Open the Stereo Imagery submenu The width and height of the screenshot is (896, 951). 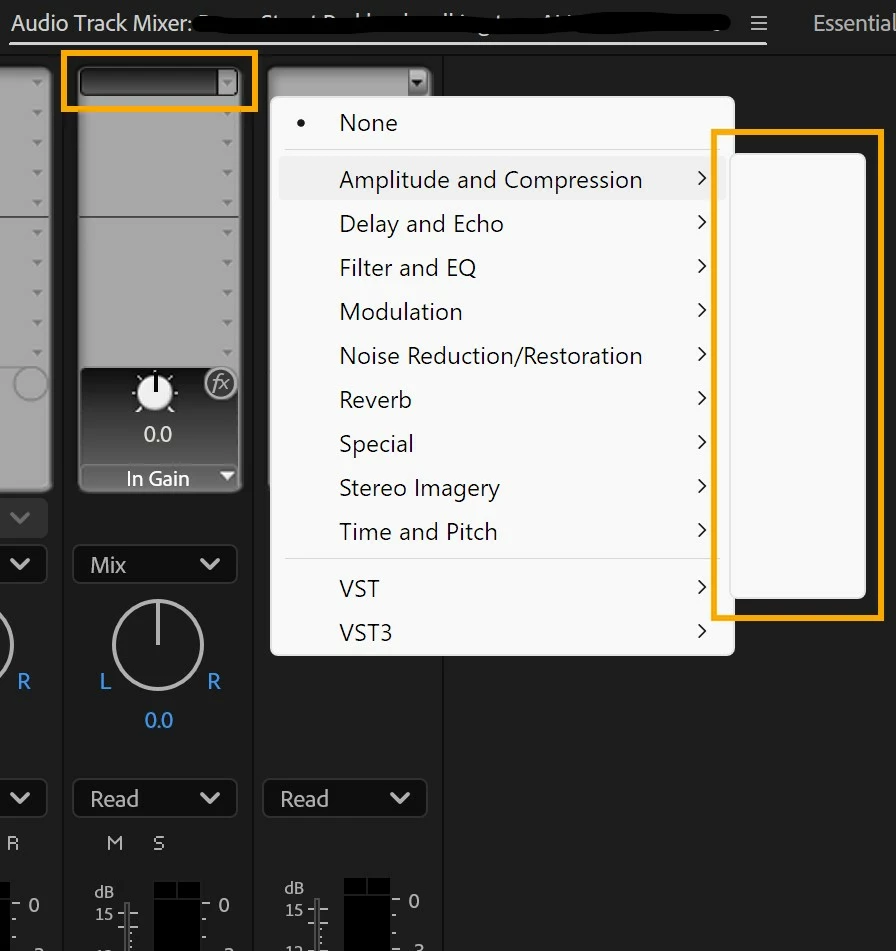point(502,488)
